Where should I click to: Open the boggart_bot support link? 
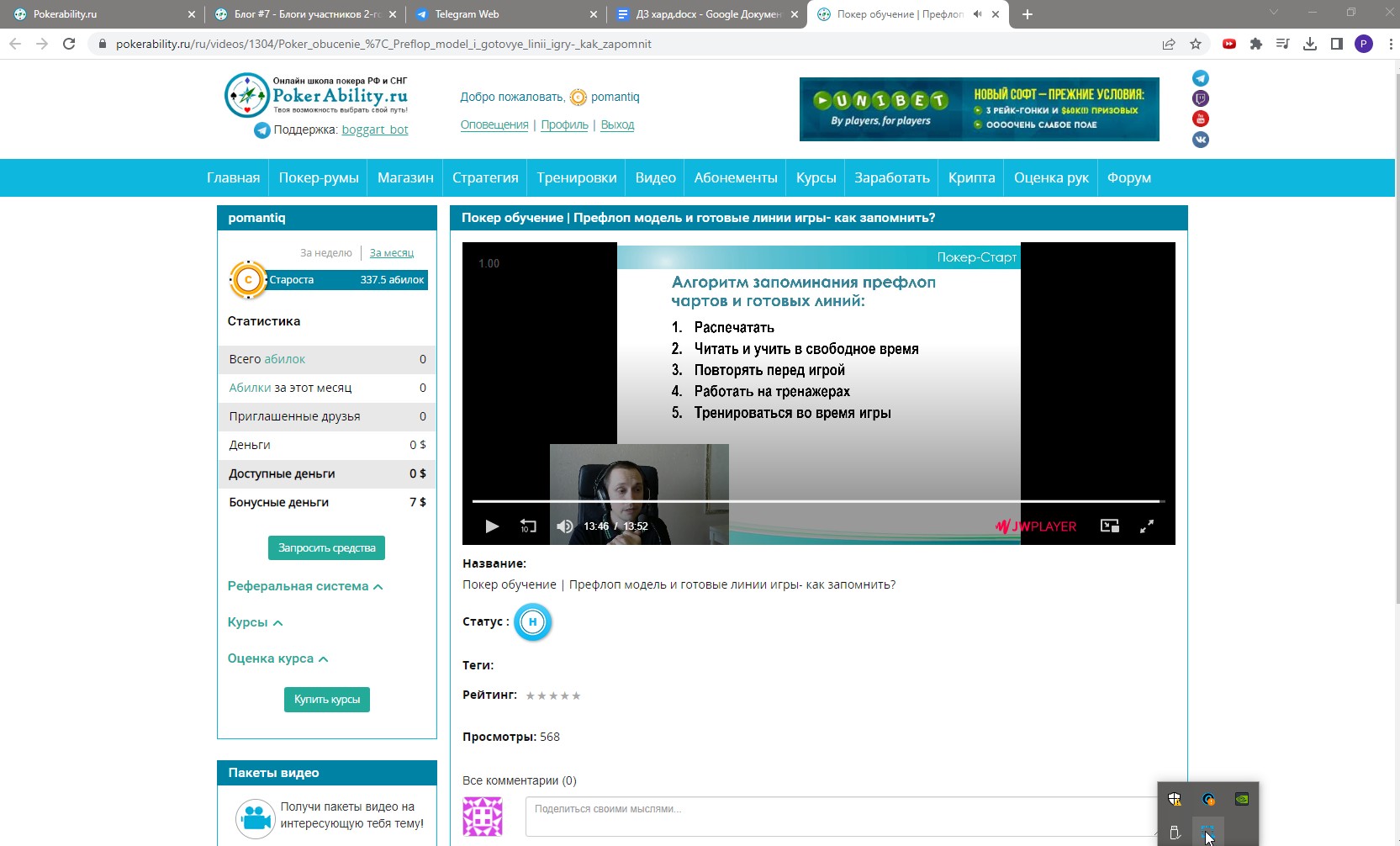click(x=375, y=130)
